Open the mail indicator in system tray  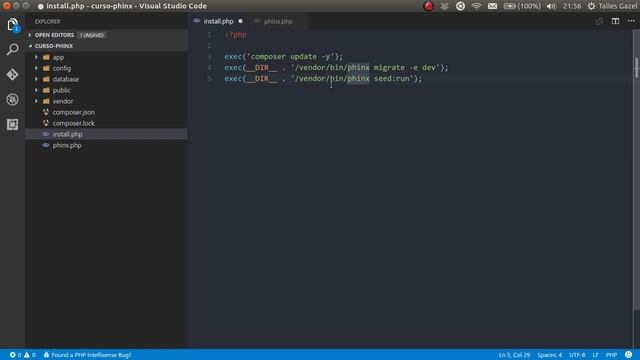click(492, 6)
